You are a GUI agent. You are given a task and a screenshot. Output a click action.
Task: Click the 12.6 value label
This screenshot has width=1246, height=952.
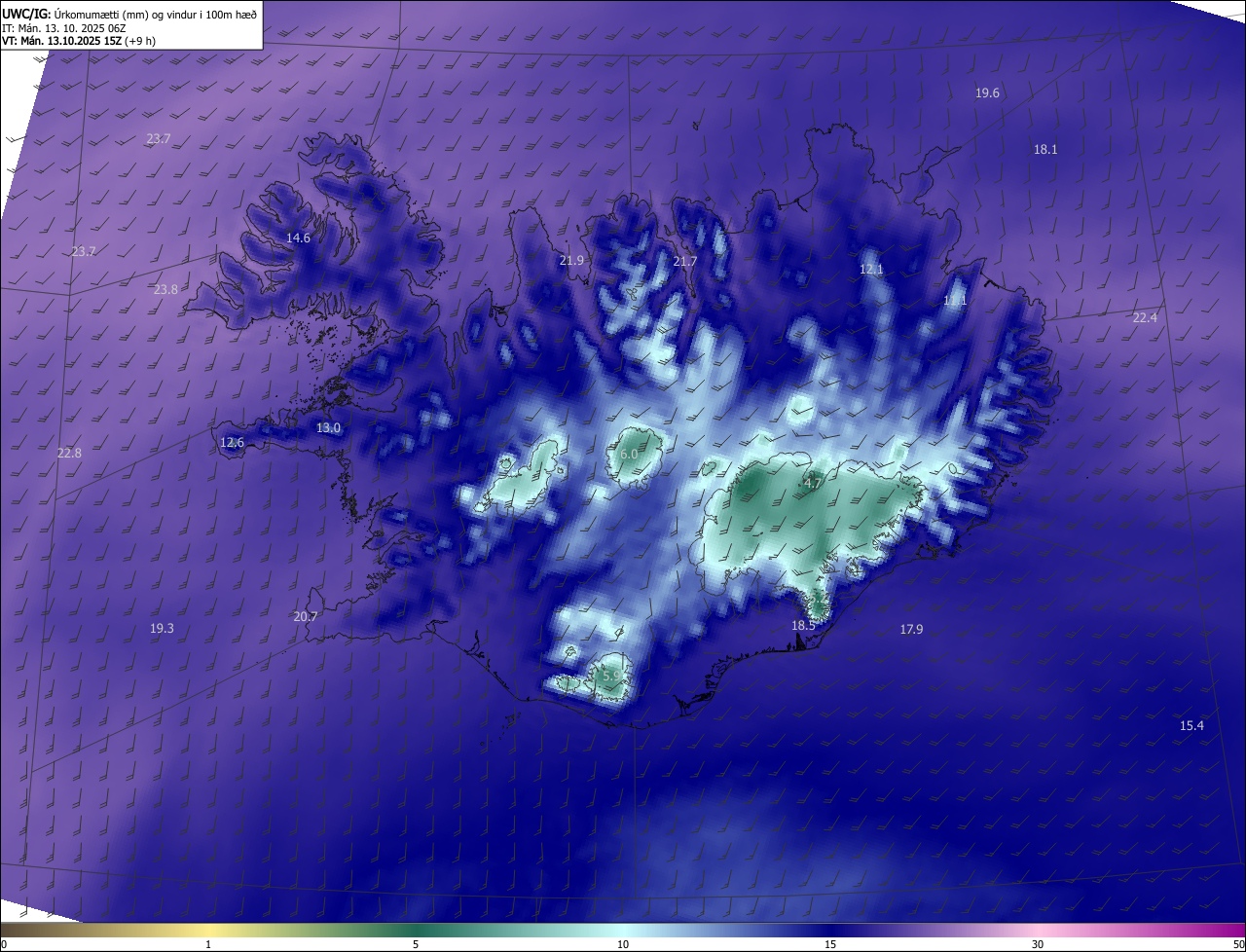pos(233,443)
